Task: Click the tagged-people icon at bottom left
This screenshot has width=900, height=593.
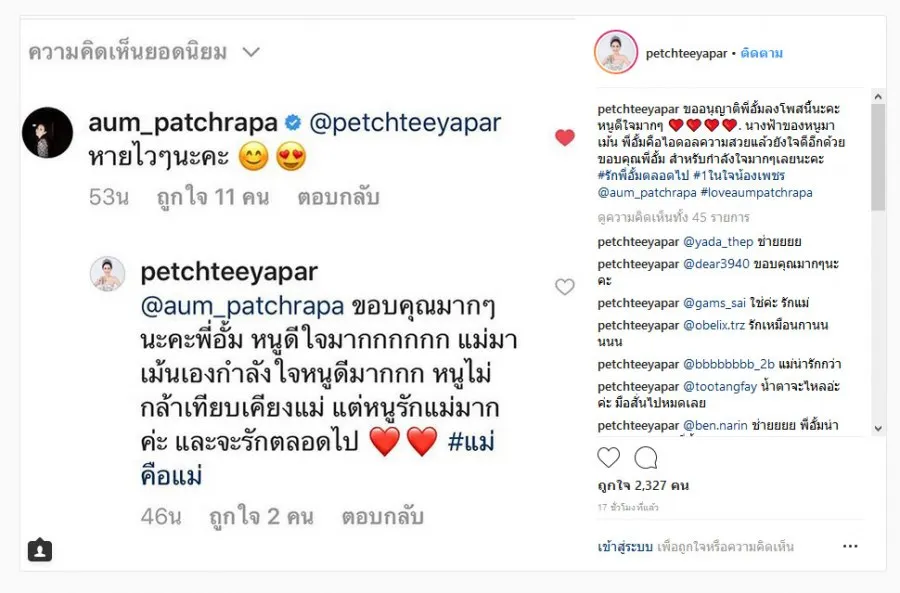Action: (40, 549)
